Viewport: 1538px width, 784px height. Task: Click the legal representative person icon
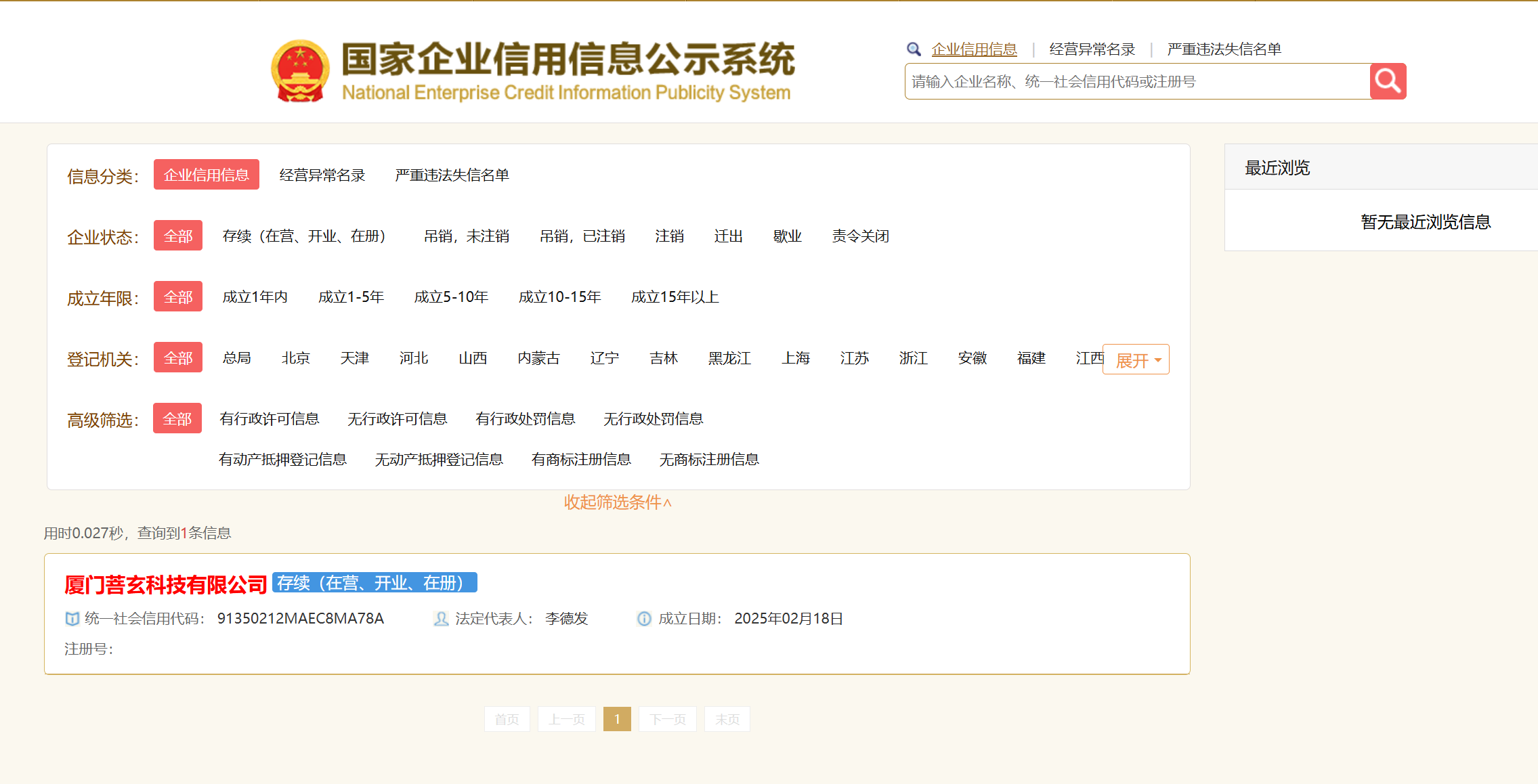(441, 618)
